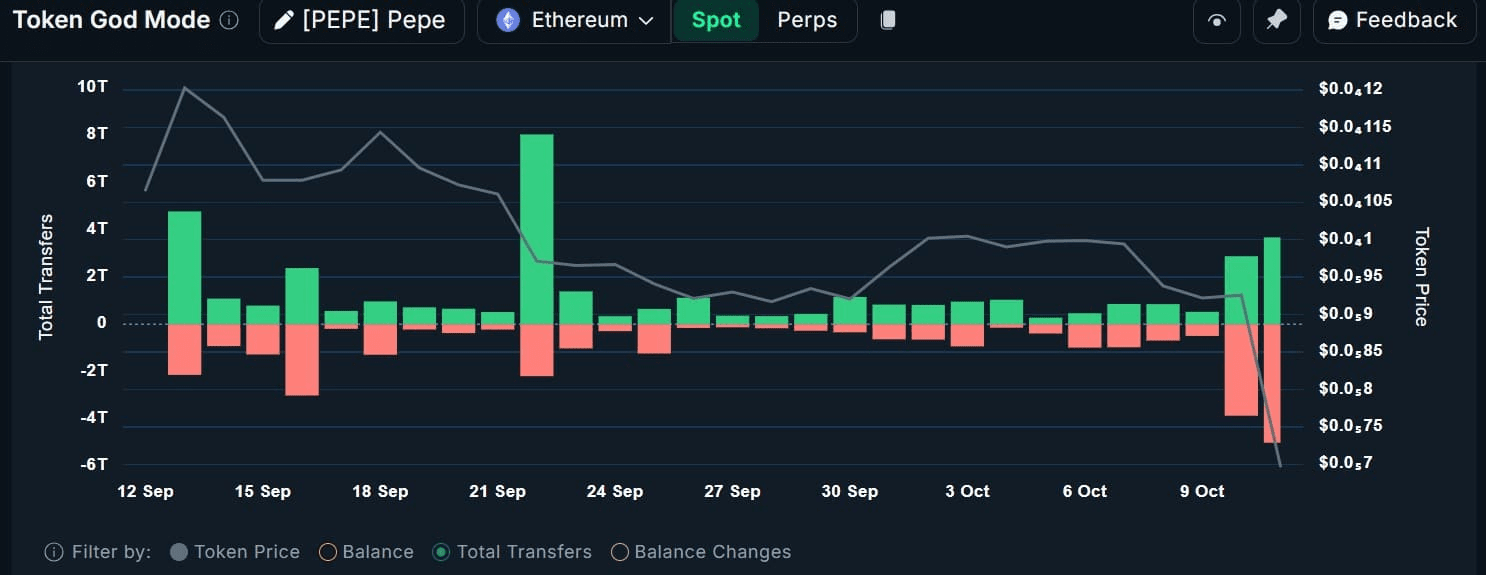Click the Ethereum network logo icon
Viewport: 1486px width, 575px height.
[x=508, y=20]
